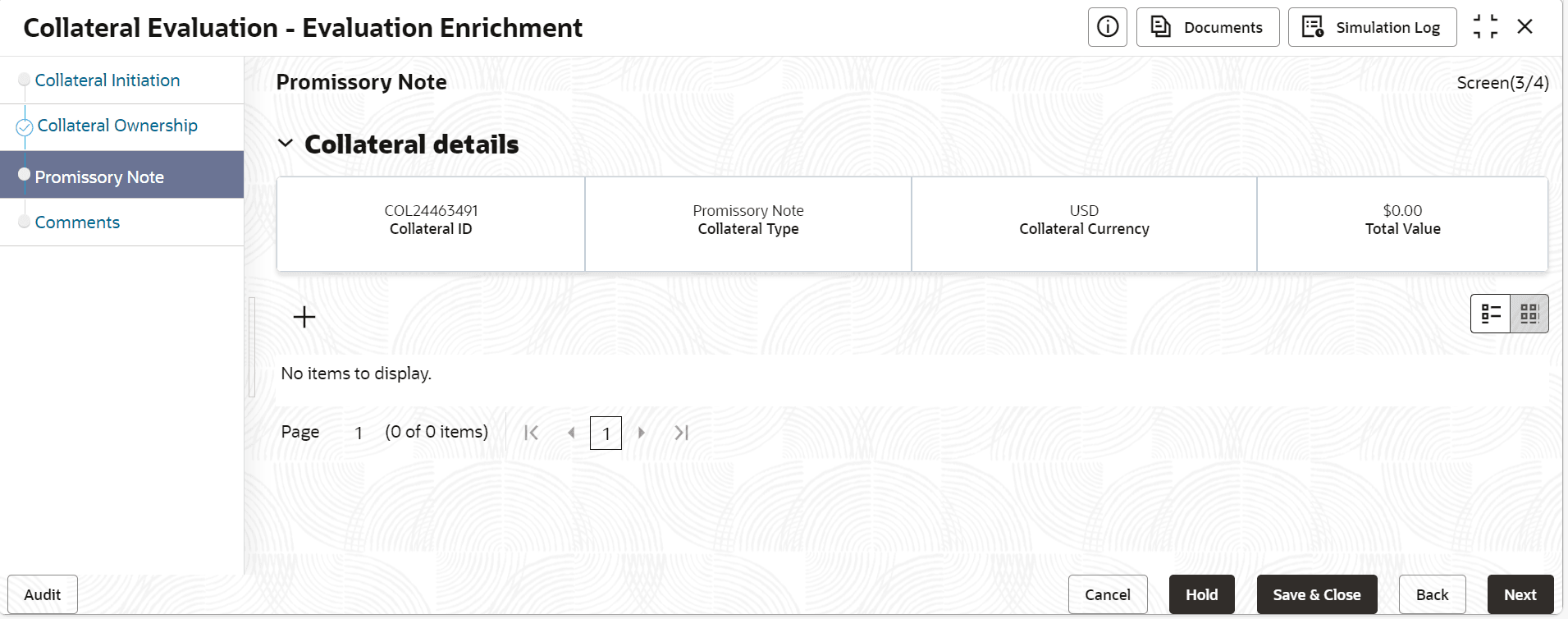Exit fullscreen with the collapse icon
The height and width of the screenshot is (619, 1568).
[x=1485, y=27]
